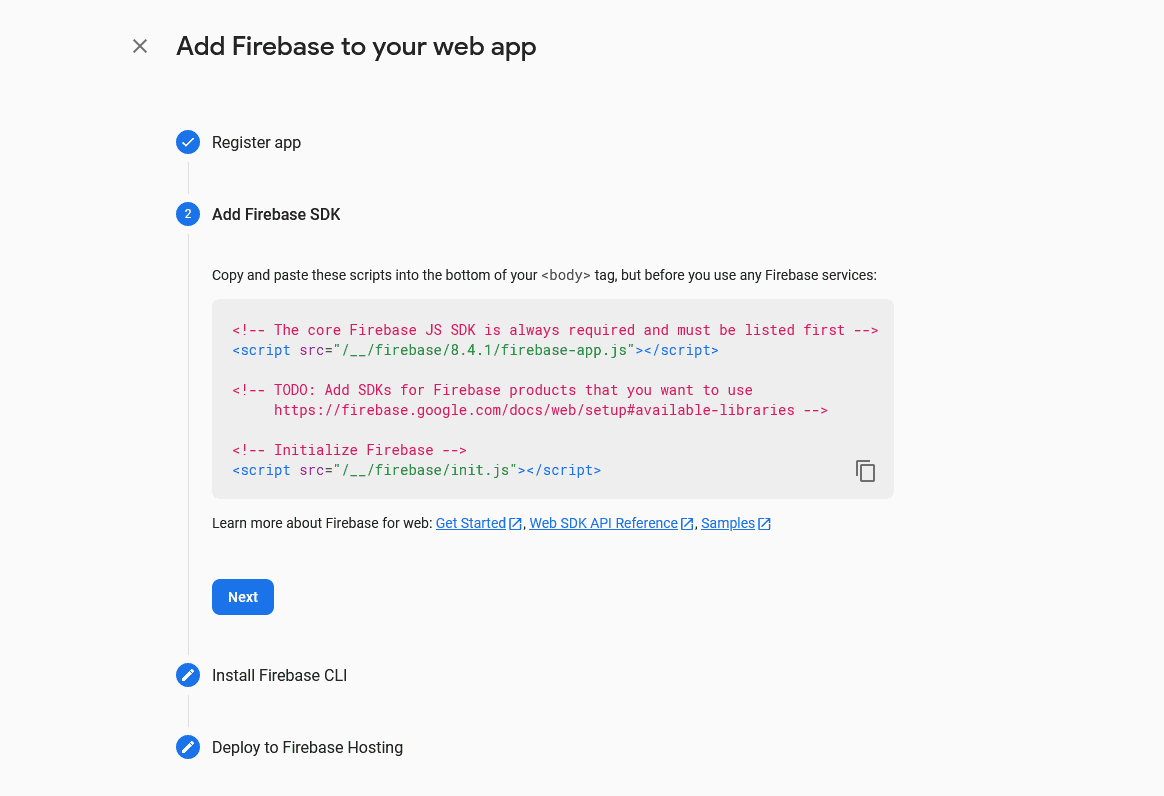Click the firebase-app.js script line in code
This screenshot has width=1164, height=796.
coord(475,350)
